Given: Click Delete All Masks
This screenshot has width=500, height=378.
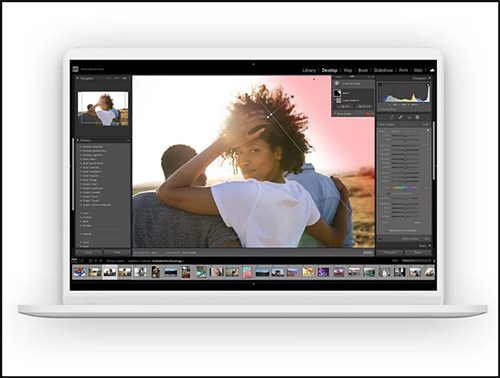Looking at the screenshot, I should (x=410, y=239).
